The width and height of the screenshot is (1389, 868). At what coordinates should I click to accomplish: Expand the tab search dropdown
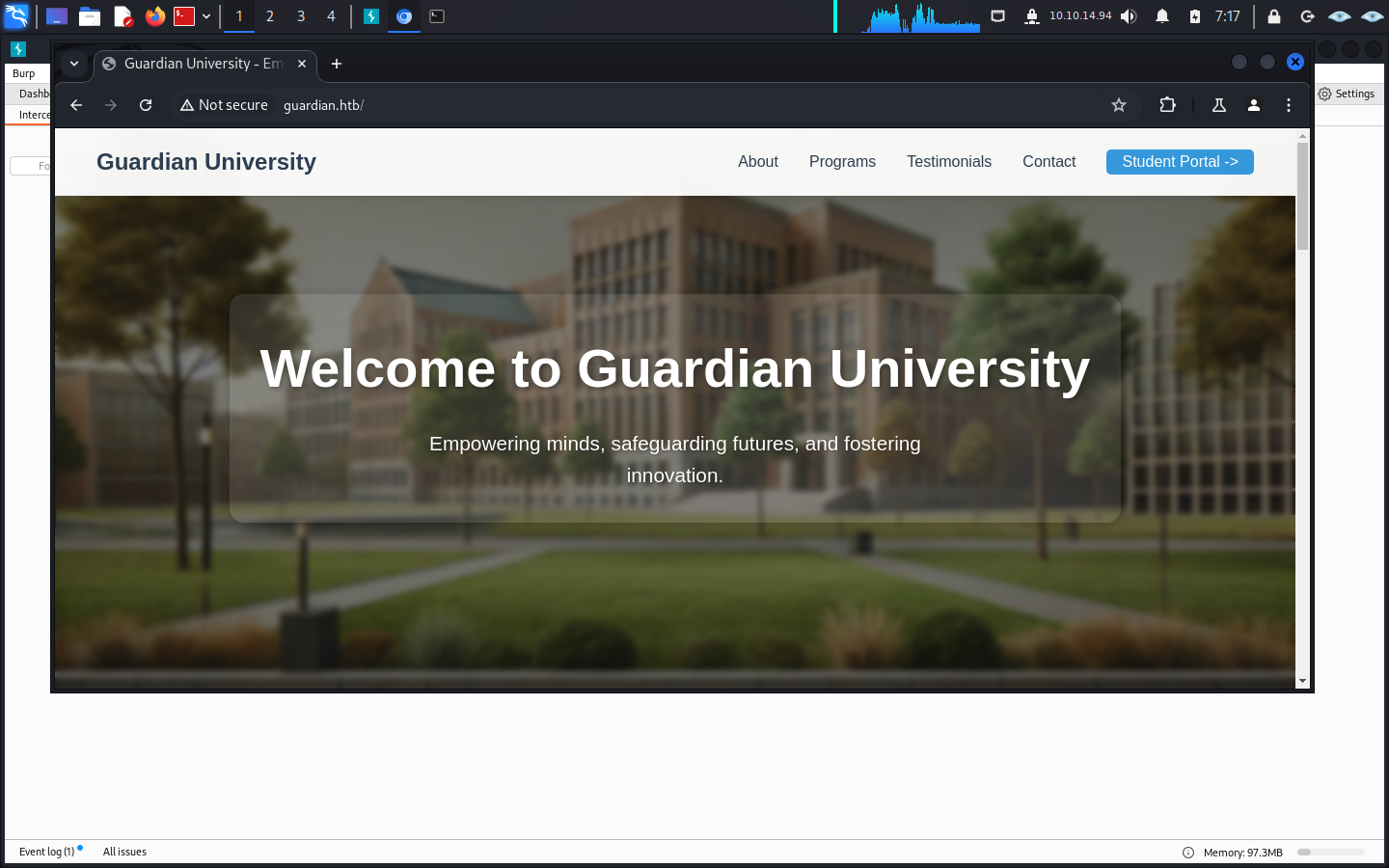coord(74,64)
